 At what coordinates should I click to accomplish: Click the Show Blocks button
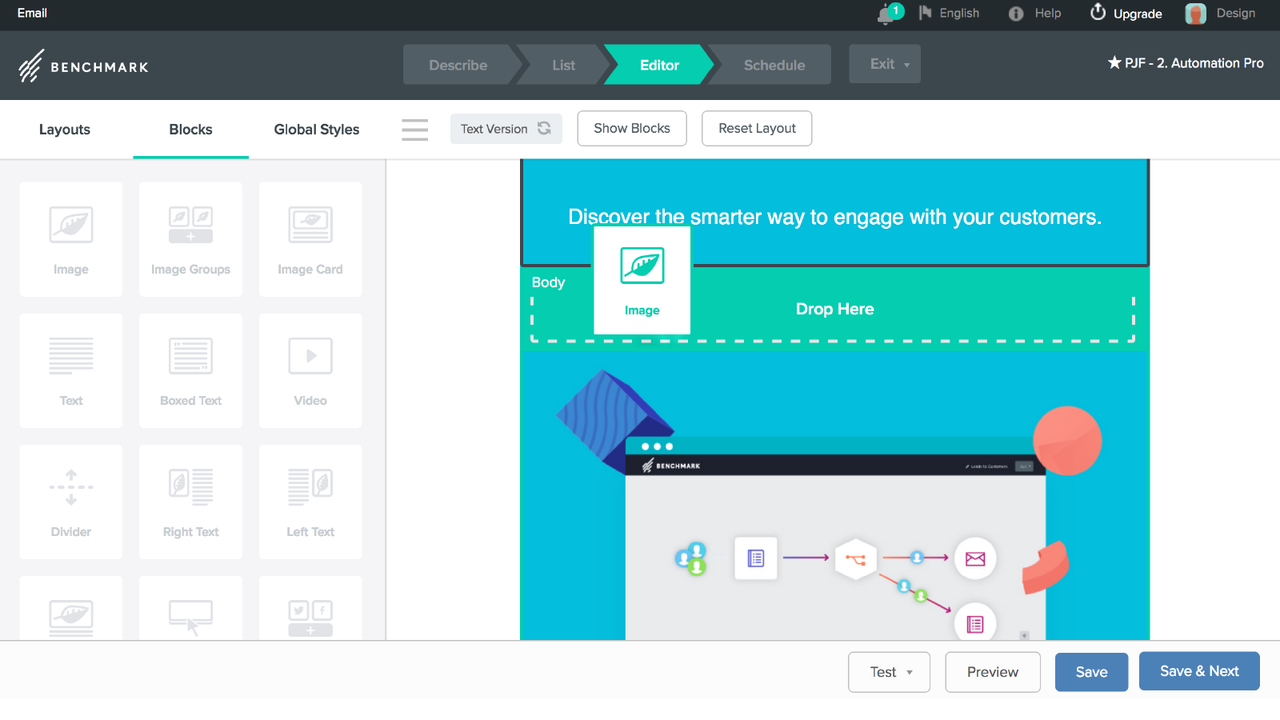pyautogui.click(x=631, y=128)
